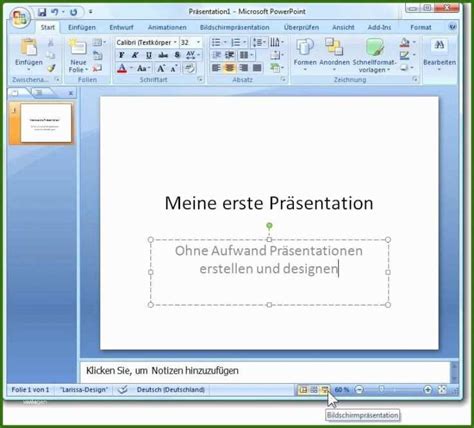Toggle underline formatting
The image size is (474, 428).
[x=149, y=55]
